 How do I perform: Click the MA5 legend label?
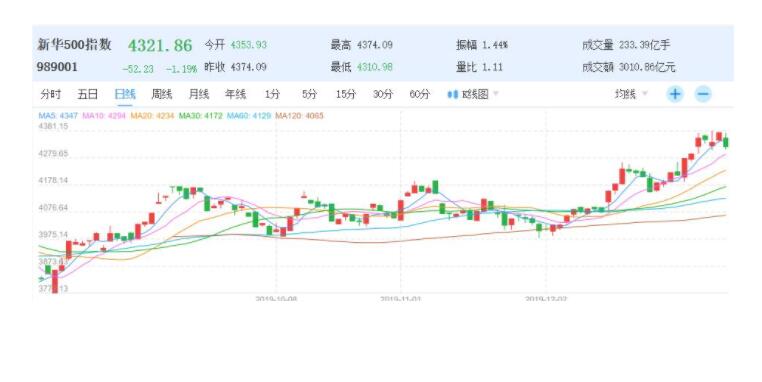pyautogui.click(x=58, y=116)
